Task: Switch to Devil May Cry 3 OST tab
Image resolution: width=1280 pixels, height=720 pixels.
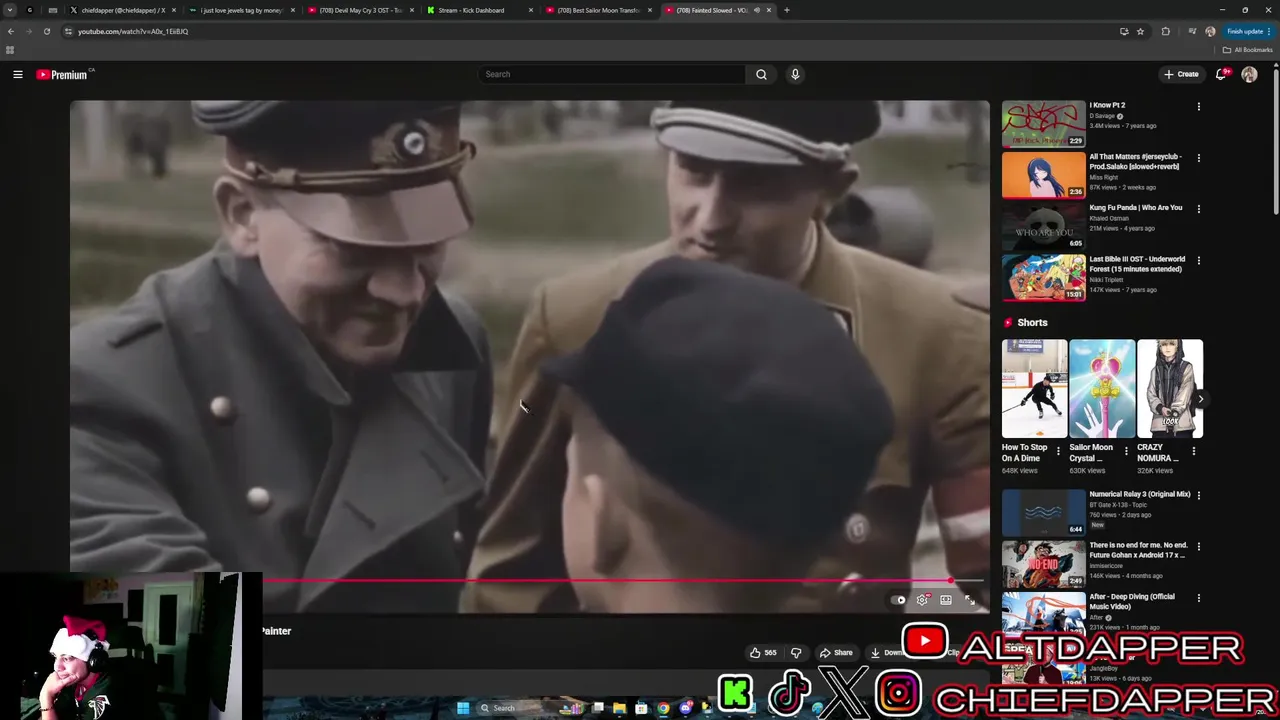Action: pyautogui.click(x=359, y=10)
